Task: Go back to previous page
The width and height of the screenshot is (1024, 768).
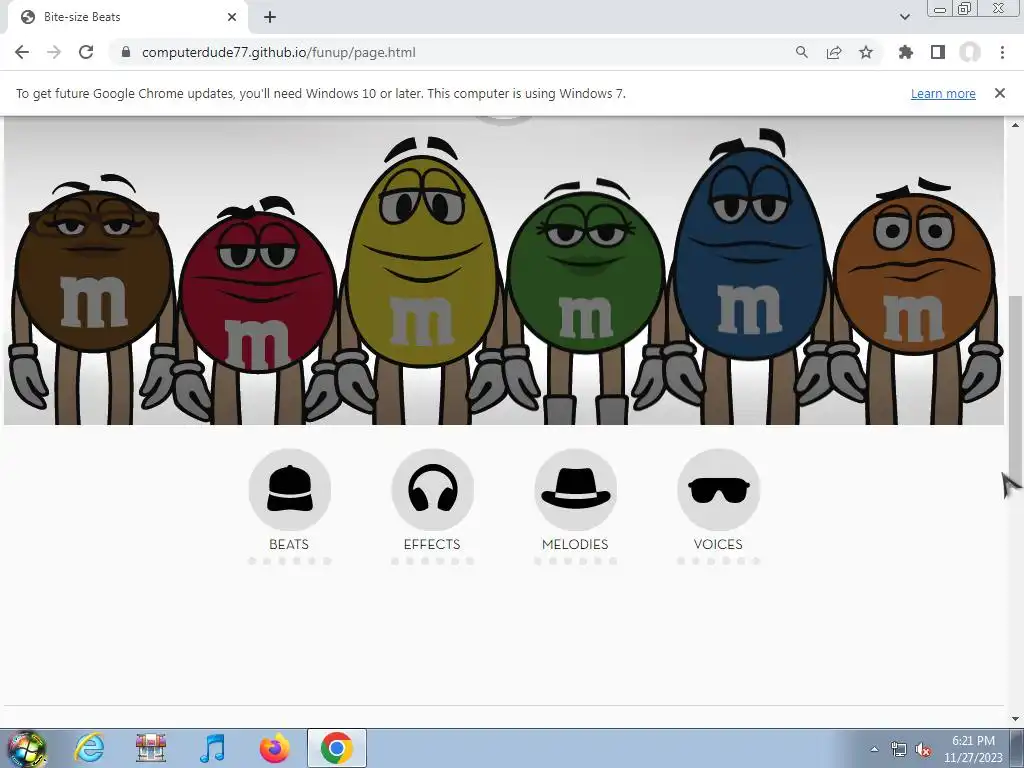Action: [x=22, y=52]
